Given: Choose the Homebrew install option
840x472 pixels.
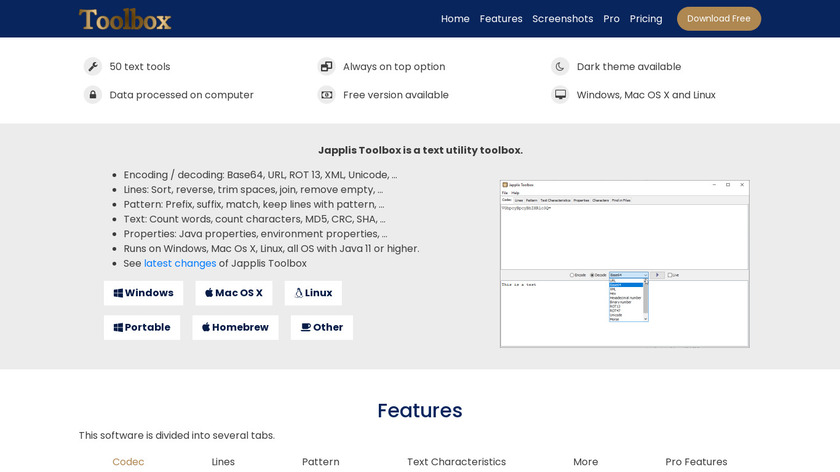Looking at the screenshot, I should [235, 327].
